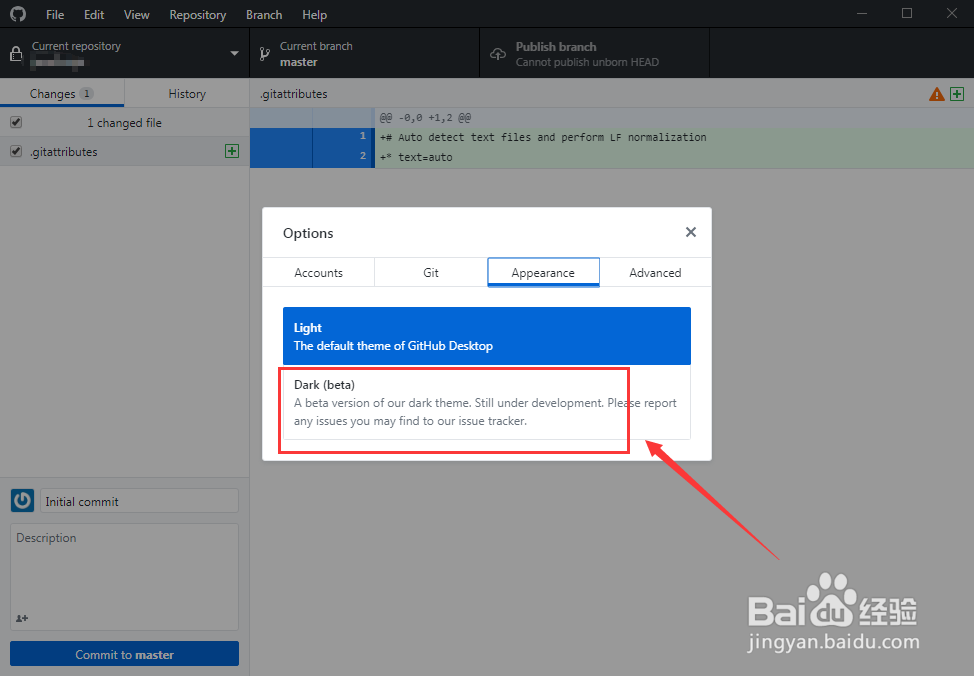Click the Description text area
974x676 pixels.
124,577
